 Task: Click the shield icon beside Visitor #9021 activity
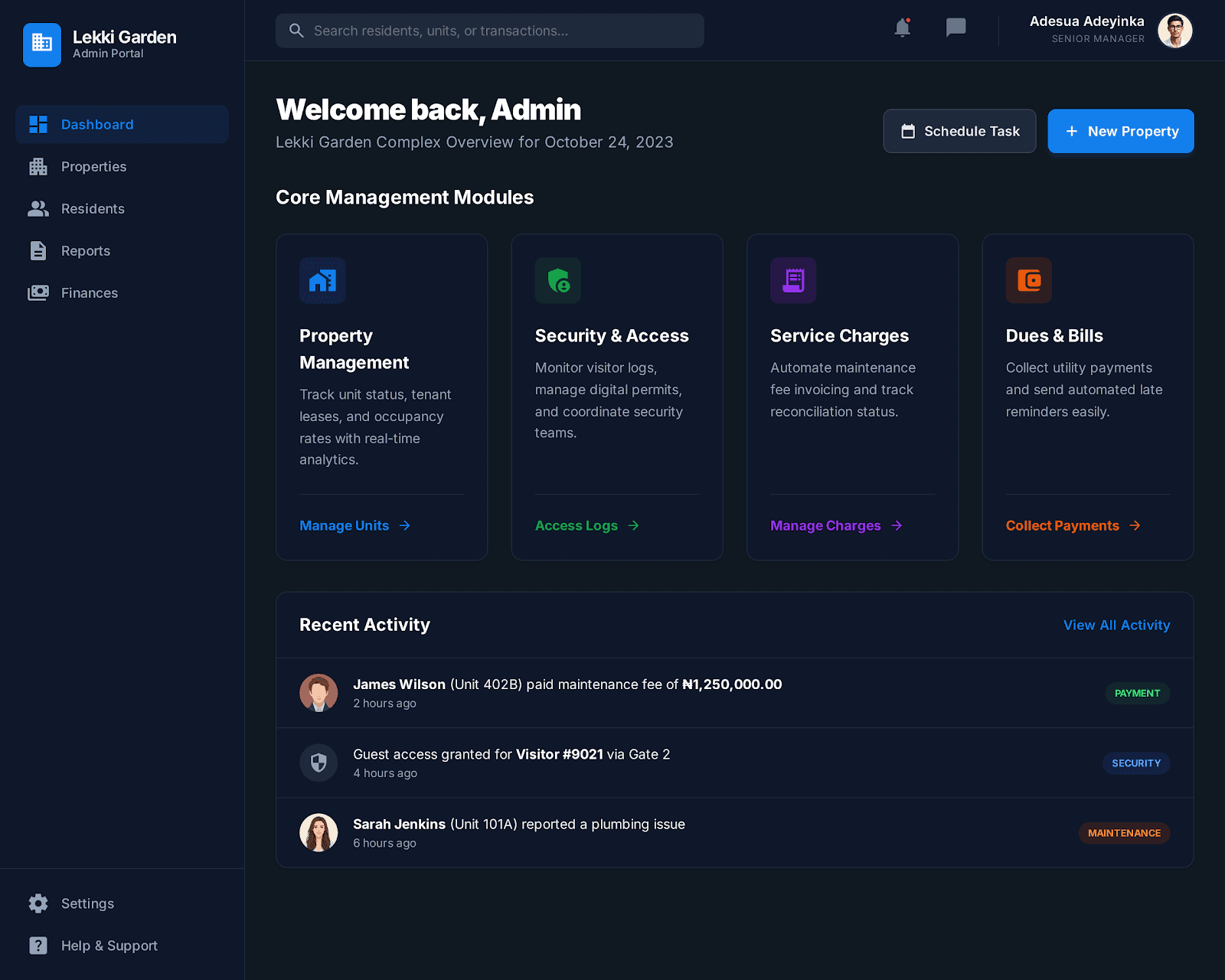pos(318,763)
